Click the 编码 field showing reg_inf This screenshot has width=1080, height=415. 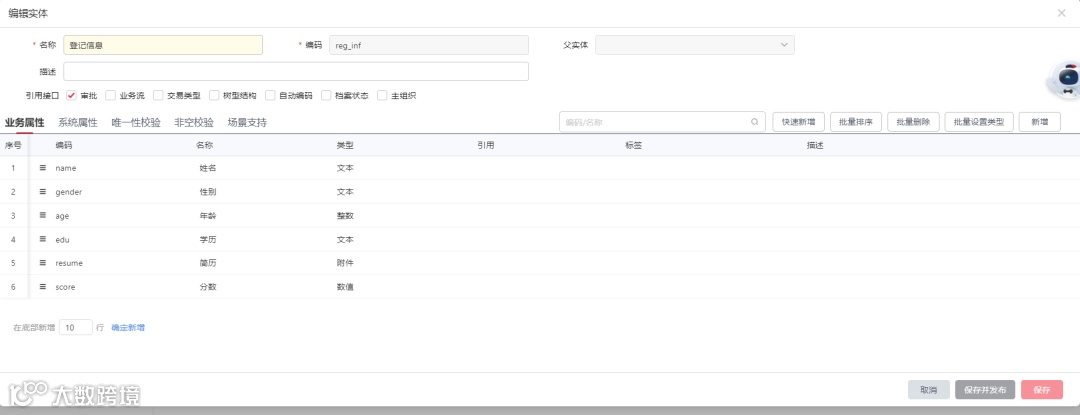tap(429, 45)
